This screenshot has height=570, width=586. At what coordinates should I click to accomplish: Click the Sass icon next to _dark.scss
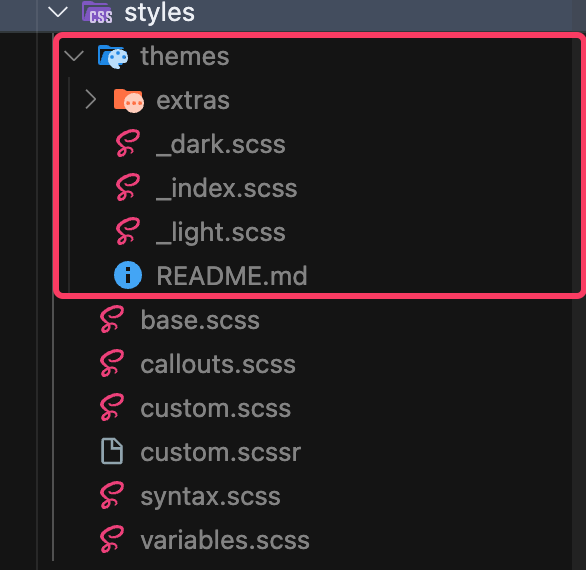[x=128, y=144]
